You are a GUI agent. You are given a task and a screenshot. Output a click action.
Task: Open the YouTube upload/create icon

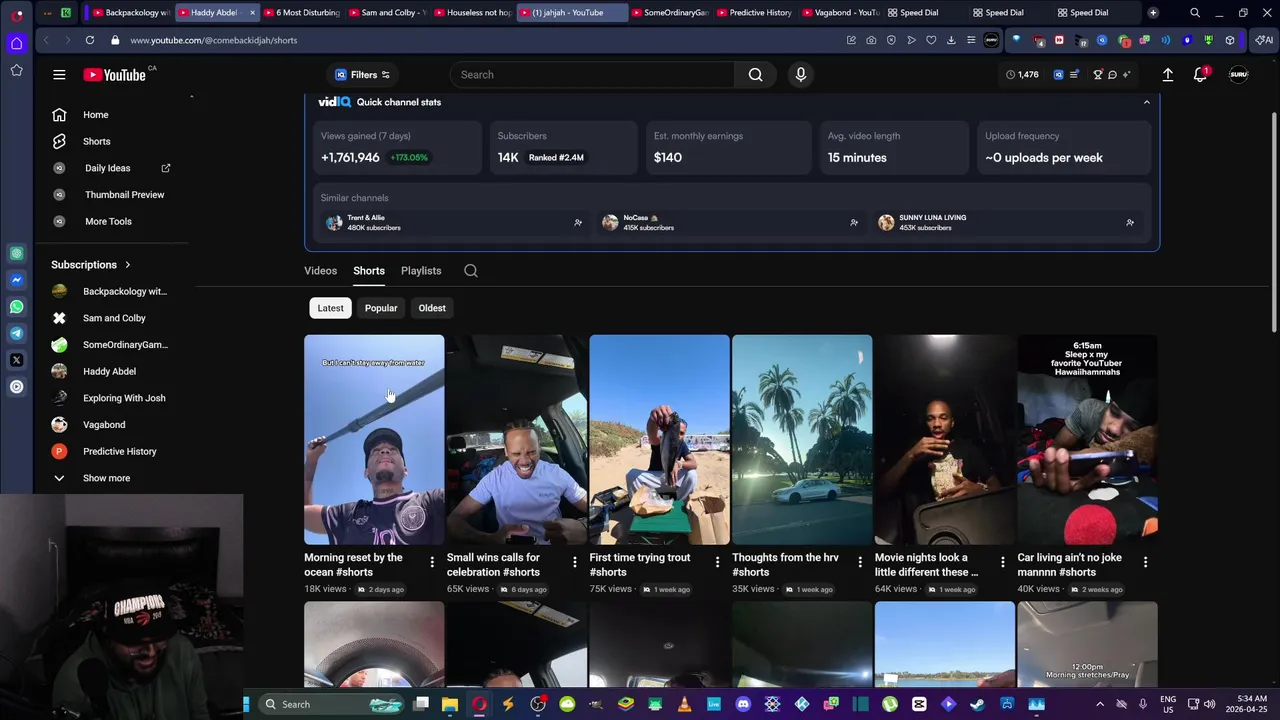[x=1167, y=75]
